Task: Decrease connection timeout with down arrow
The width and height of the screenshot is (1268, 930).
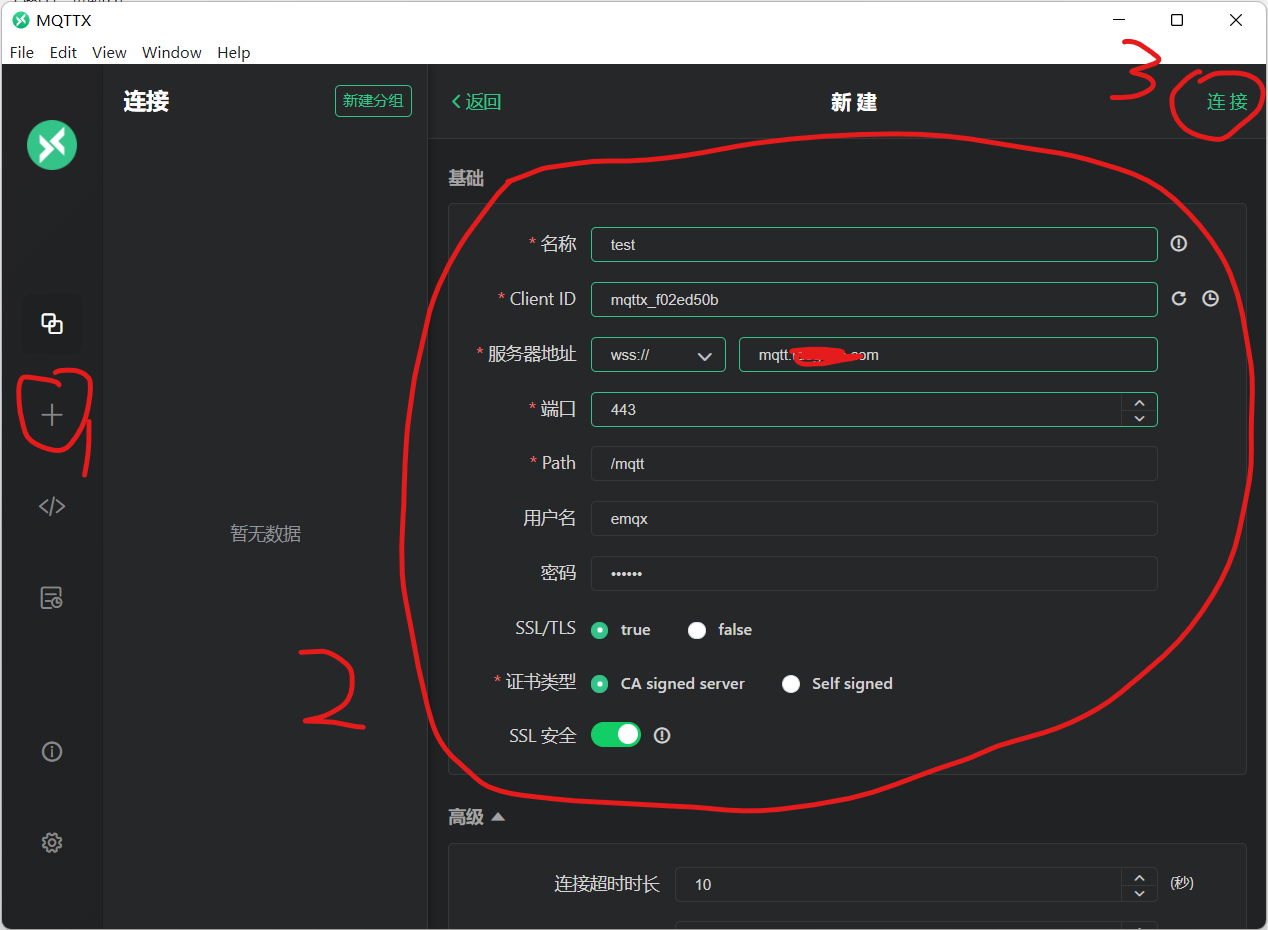Action: pyautogui.click(x=1139, y=893)
